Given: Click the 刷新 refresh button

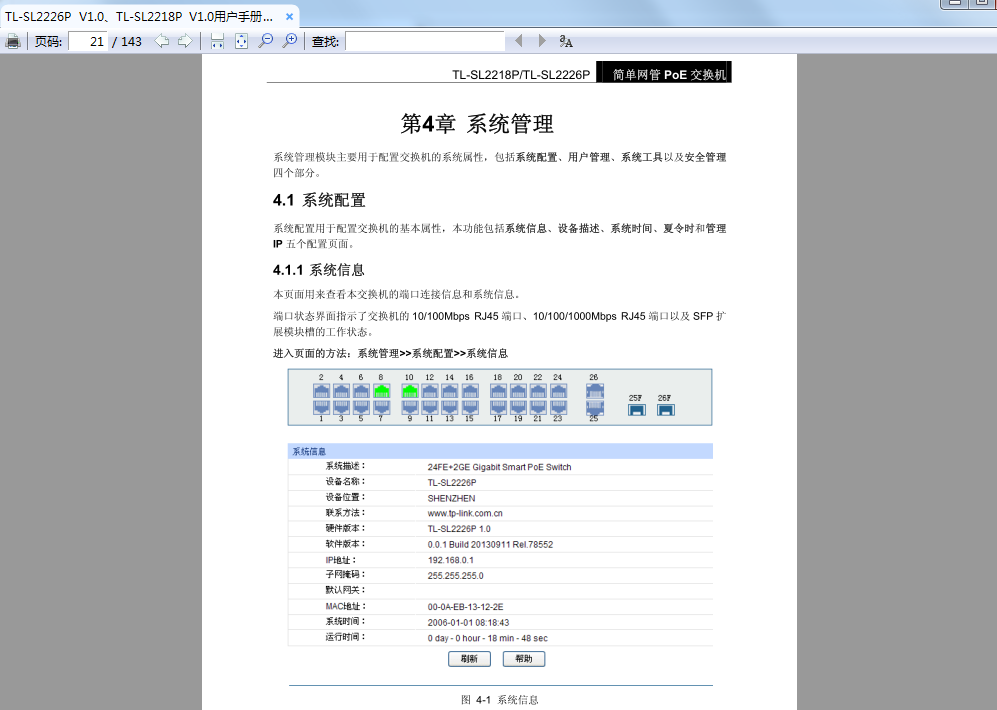Looking at the screenshot, I should [469, 659].
